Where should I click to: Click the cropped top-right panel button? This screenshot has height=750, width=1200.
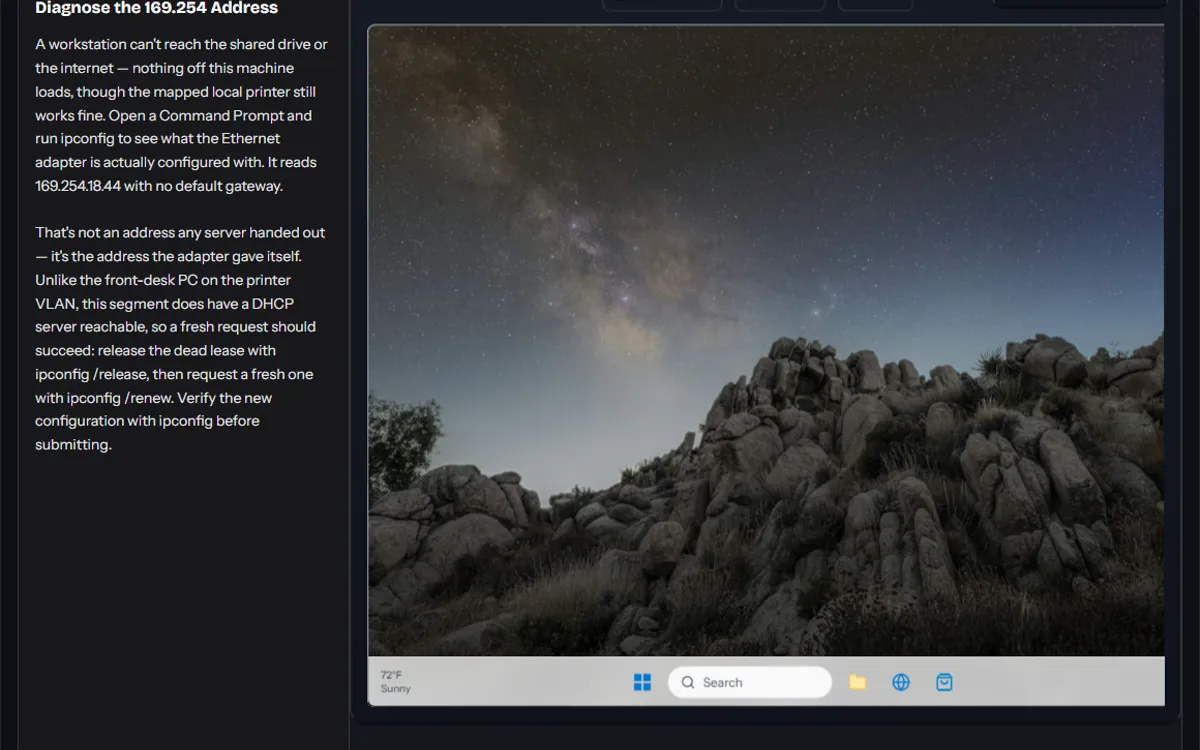[x=1079, y=4]
